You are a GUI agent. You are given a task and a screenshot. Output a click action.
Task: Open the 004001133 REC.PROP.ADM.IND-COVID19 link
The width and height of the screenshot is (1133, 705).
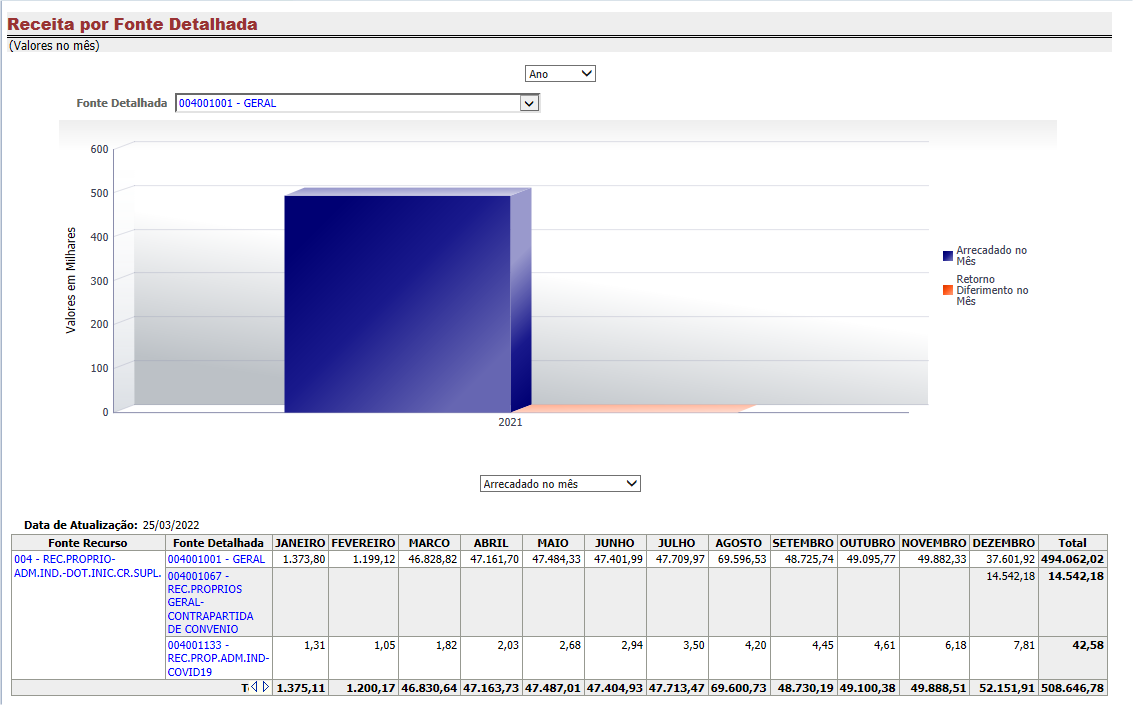[x=217, y=658]
